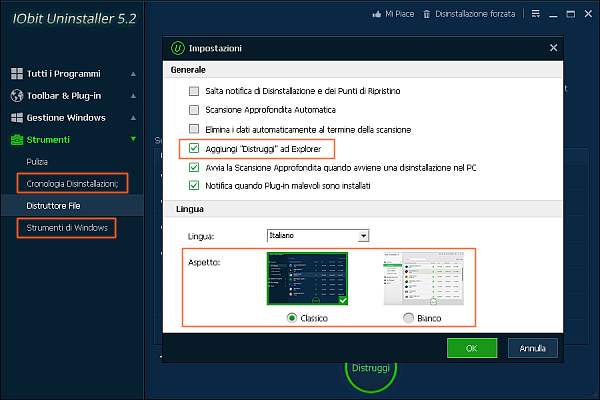600x400 pixels.
Task: Click the Gestione Windows logo icon
Action: [17, 118]
